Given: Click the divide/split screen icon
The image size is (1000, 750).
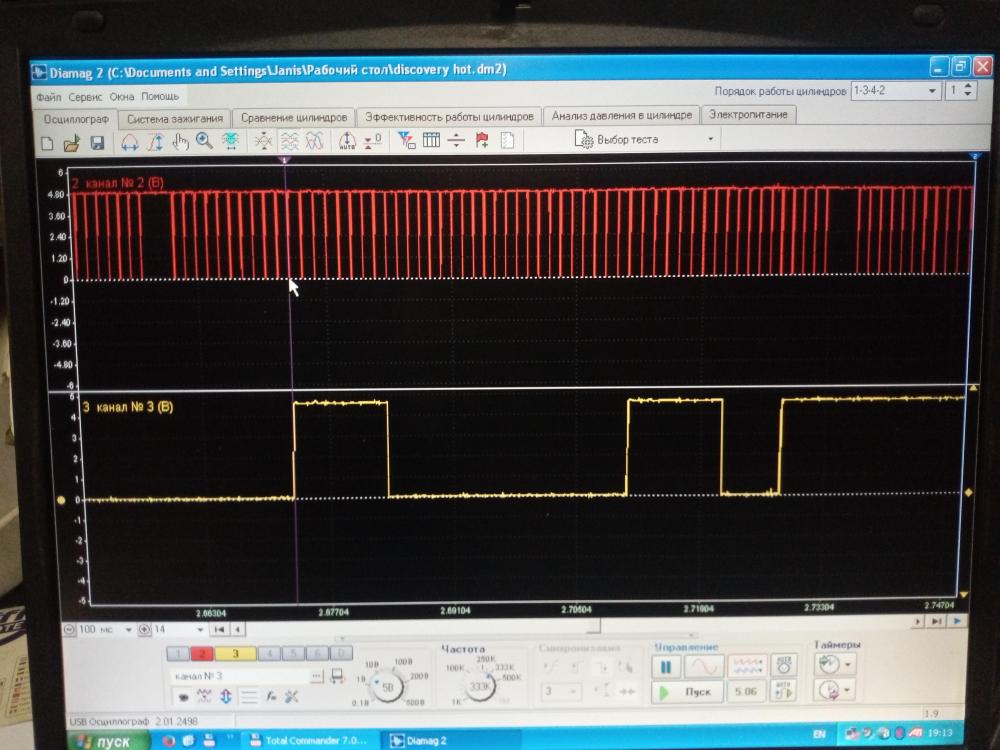Looking at the screenshot, I should click(456, 140).
